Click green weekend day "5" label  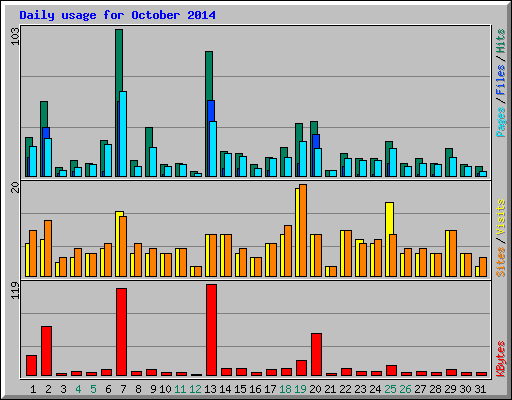pos(93,389)
